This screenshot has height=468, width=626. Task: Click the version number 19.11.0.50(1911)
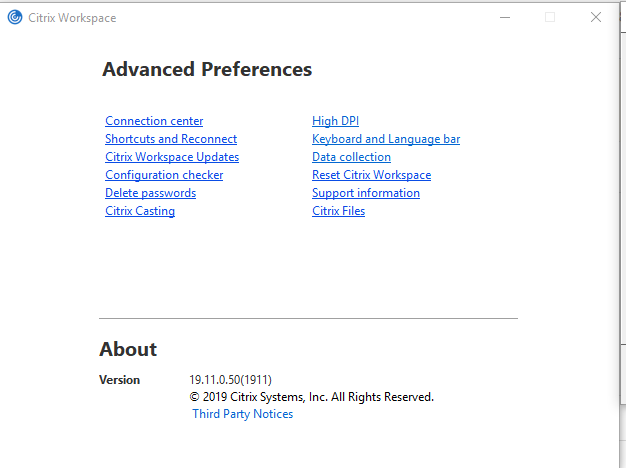(230, 380)
